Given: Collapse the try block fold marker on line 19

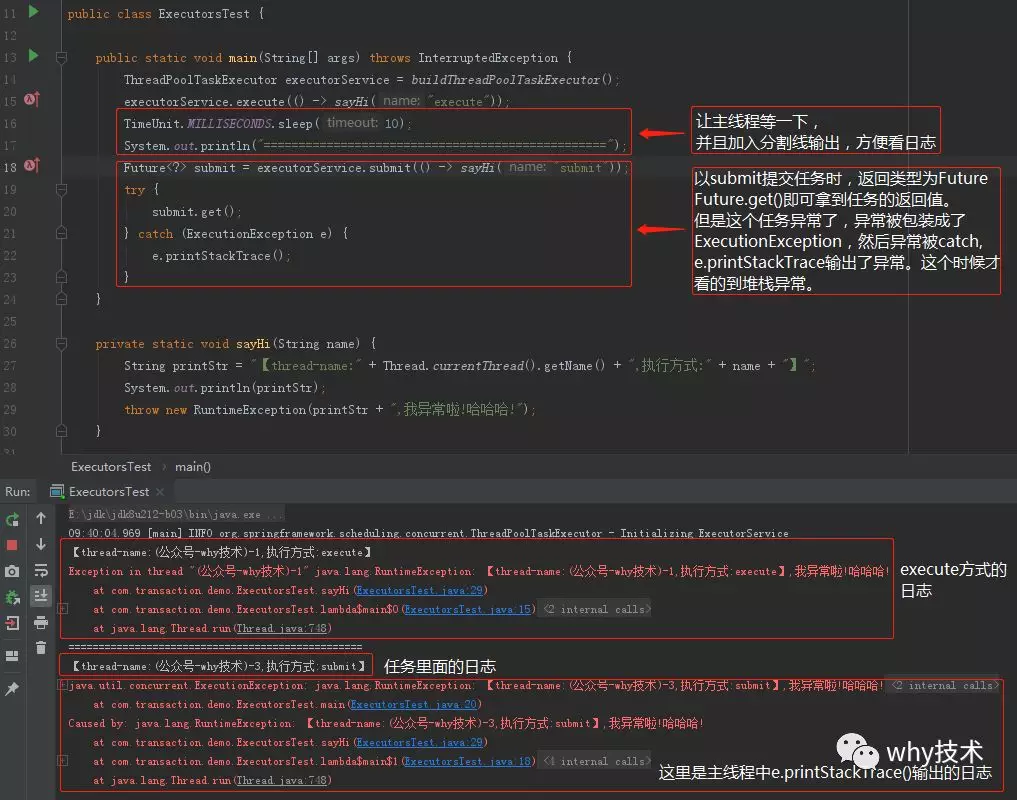Looking at the screenshot, I should (62, 189).
